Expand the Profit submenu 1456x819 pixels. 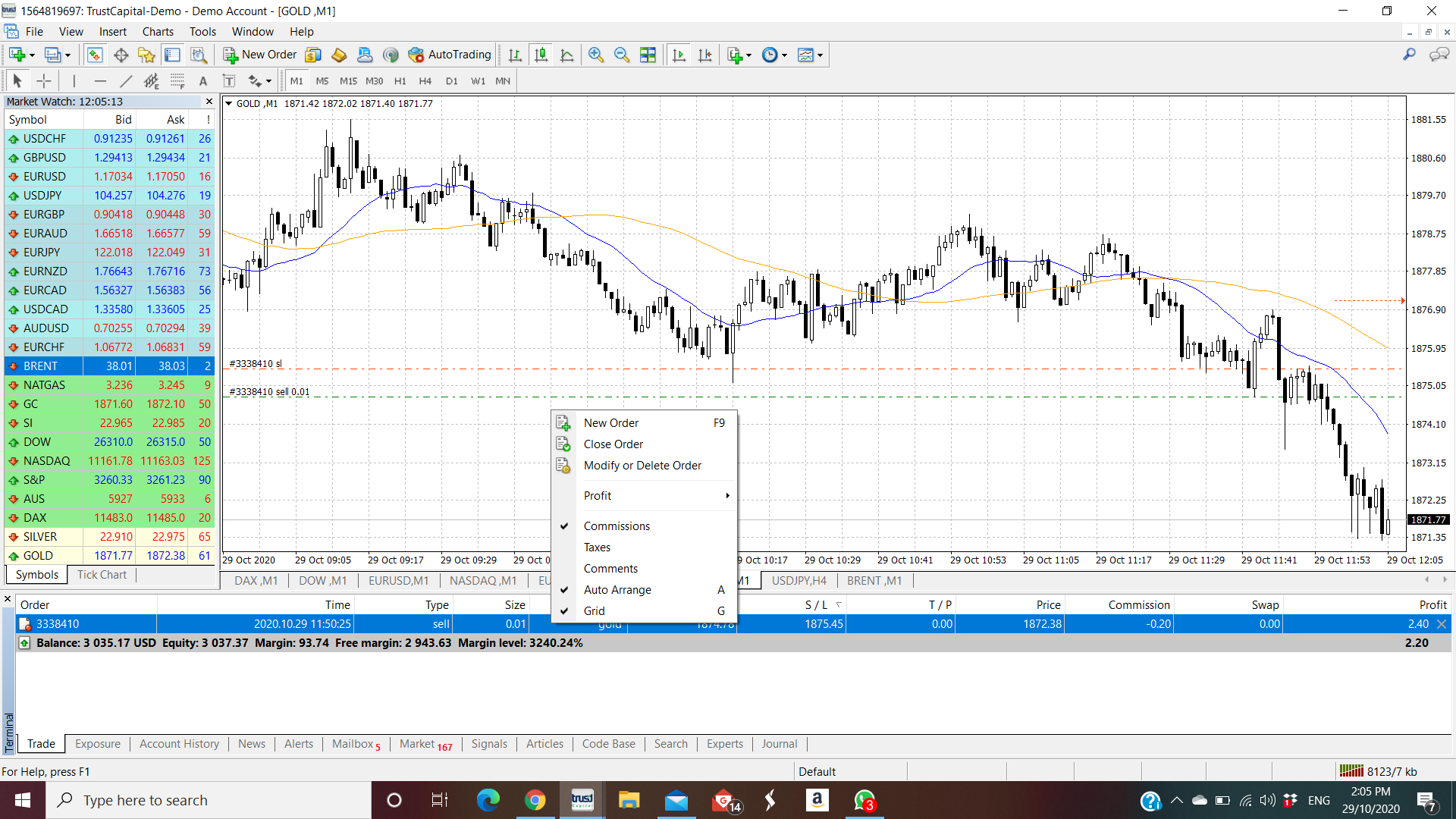(644, 495)
